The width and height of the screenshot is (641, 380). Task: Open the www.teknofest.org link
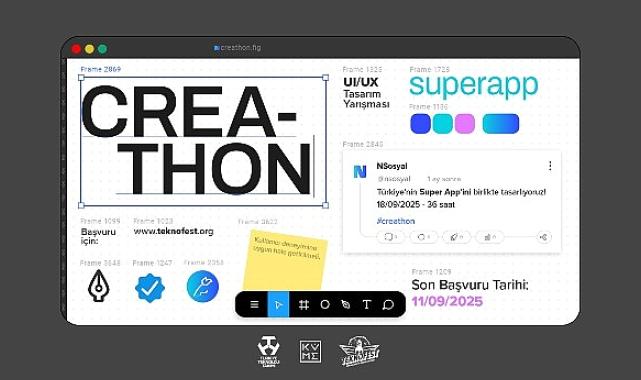pyautogui.click(x=174, y=231)
